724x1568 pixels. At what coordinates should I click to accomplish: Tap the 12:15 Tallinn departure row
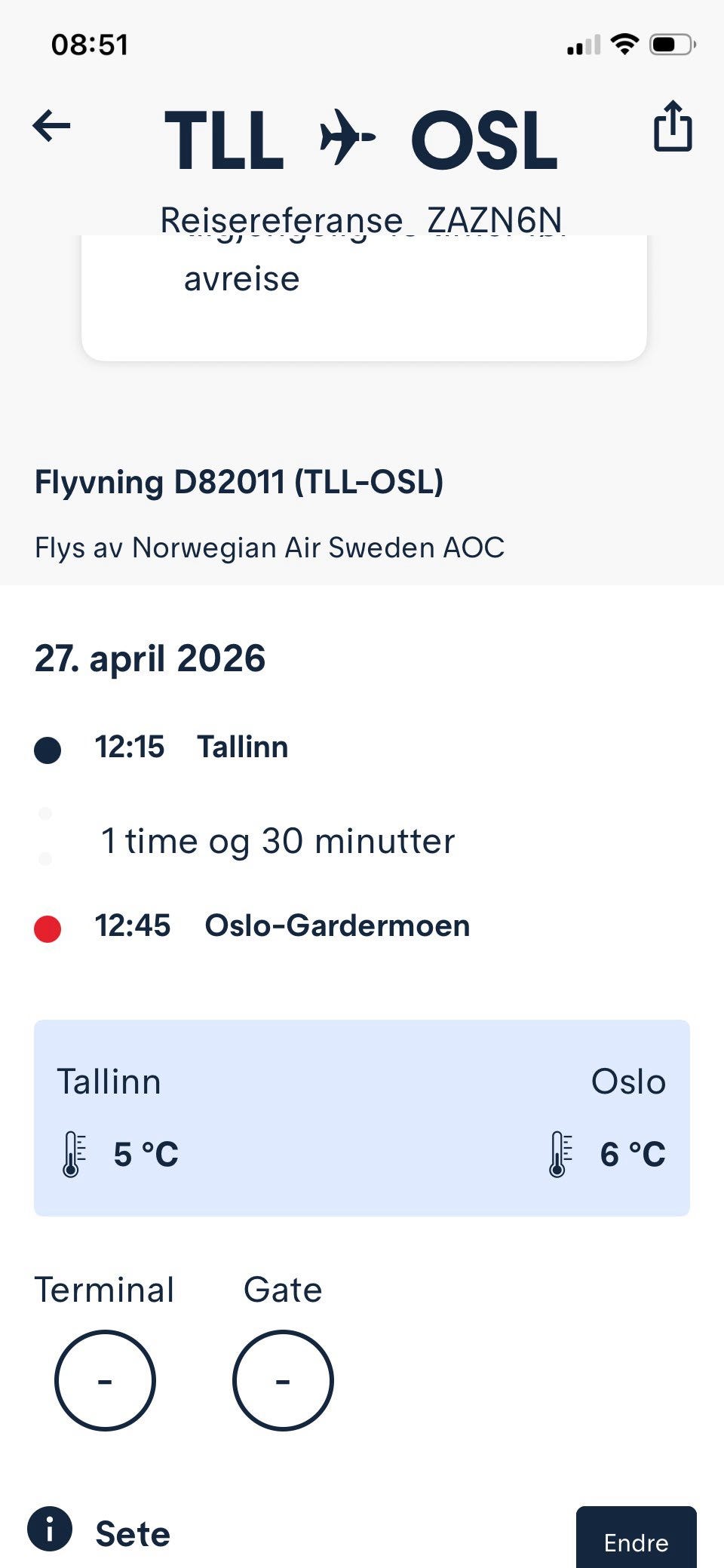pos(192,747)
